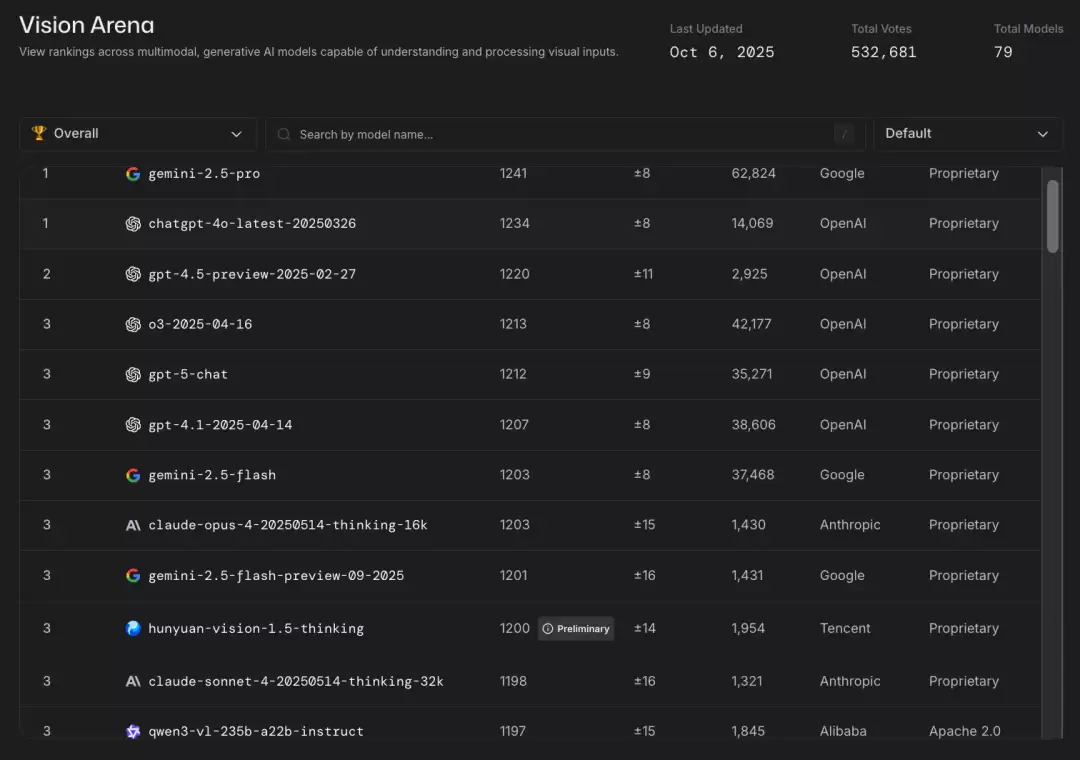Click the Anthropic icon beside claude-opus-4-20250514-thinking-16k

pyautogui.click(x=133, y=524)
